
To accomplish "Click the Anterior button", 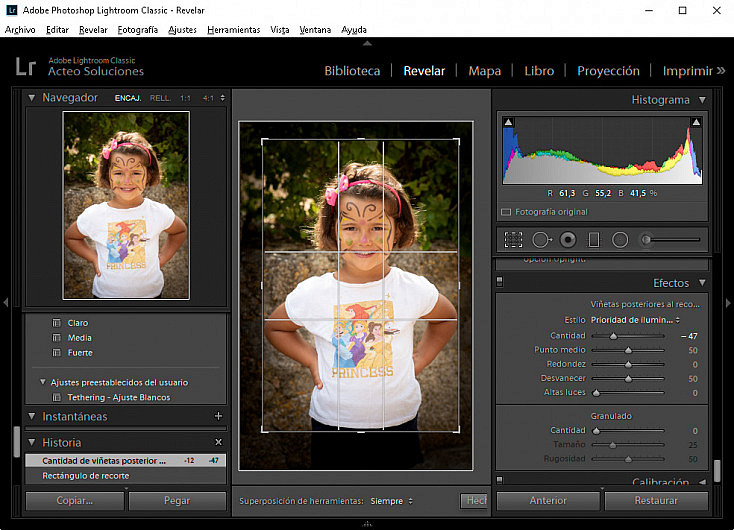I will coord(548,501).
